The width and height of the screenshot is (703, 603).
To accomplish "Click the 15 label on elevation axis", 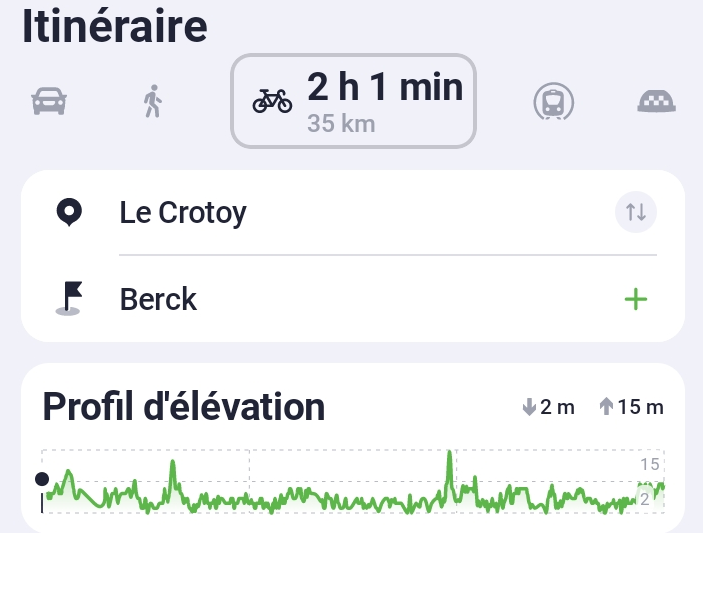I will coord(650,464).
